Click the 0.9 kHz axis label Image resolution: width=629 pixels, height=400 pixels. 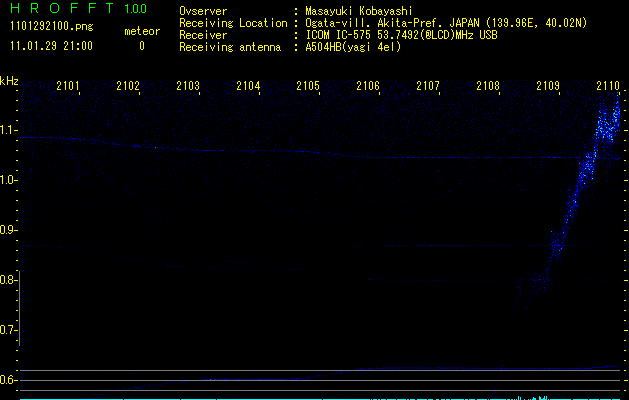7,230
